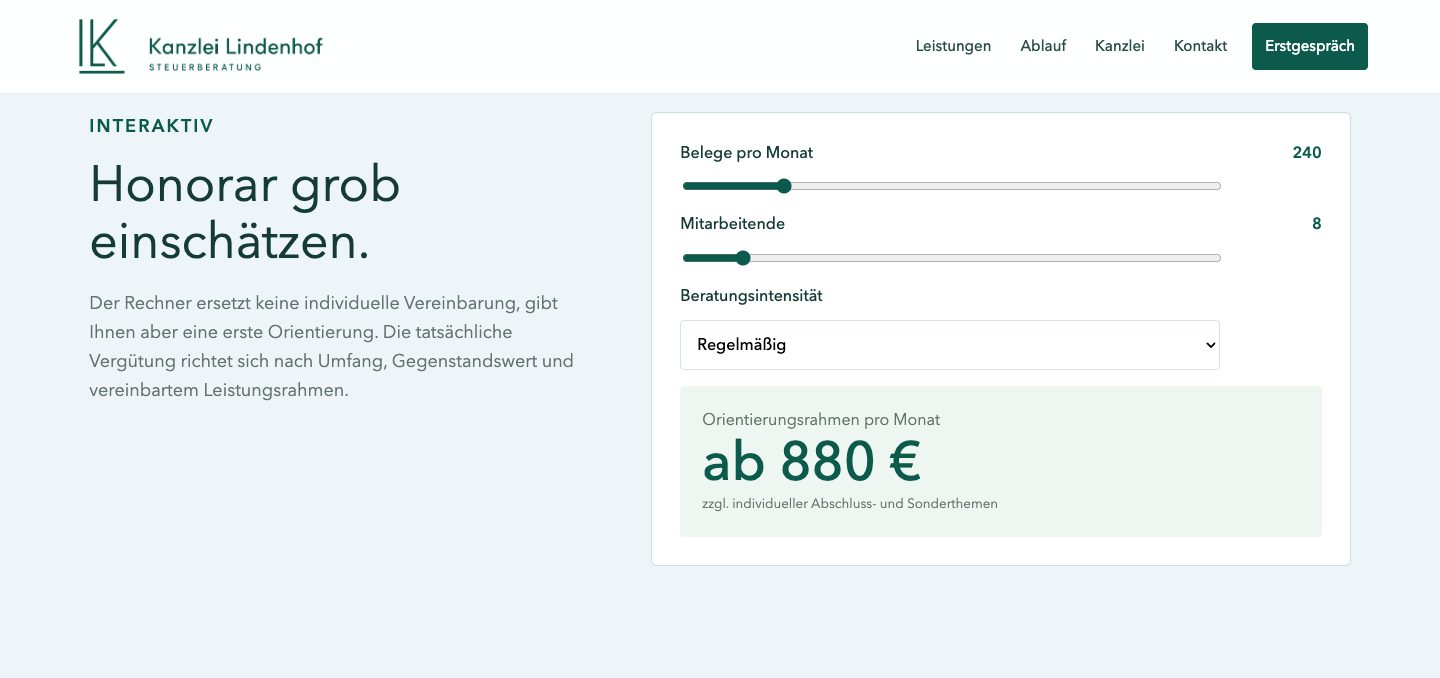Image resolution: width=1440 pixels, height=678 pixels.
Task: Click the Beratungsintensität label
Action: (751, 296)
